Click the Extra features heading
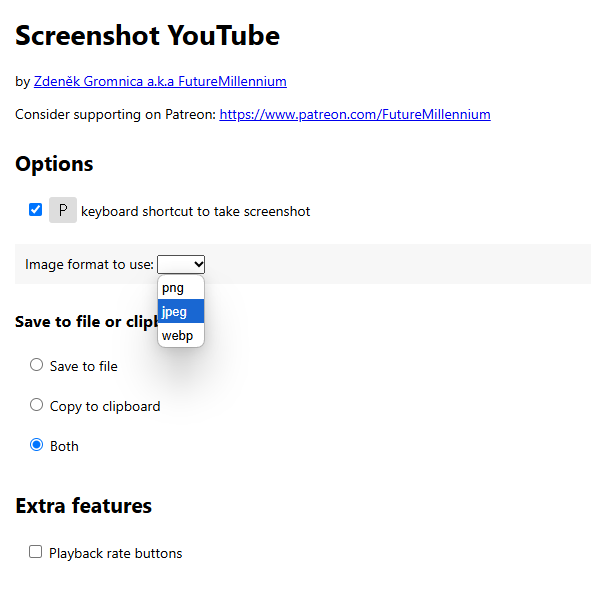 pyautogui.click(x=84, y=506)
